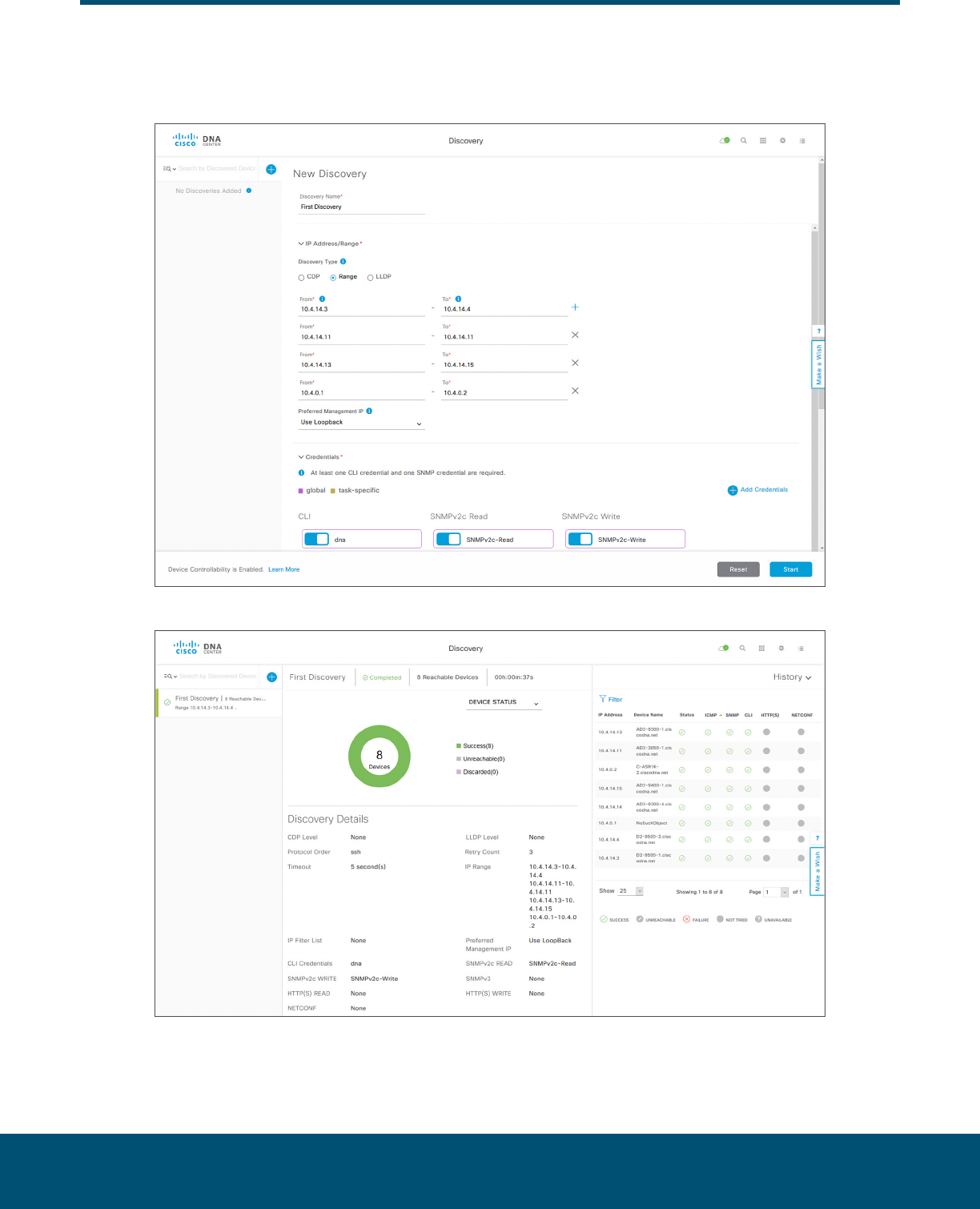Click Filter funnel icon above device table

(x=602, y=699)
